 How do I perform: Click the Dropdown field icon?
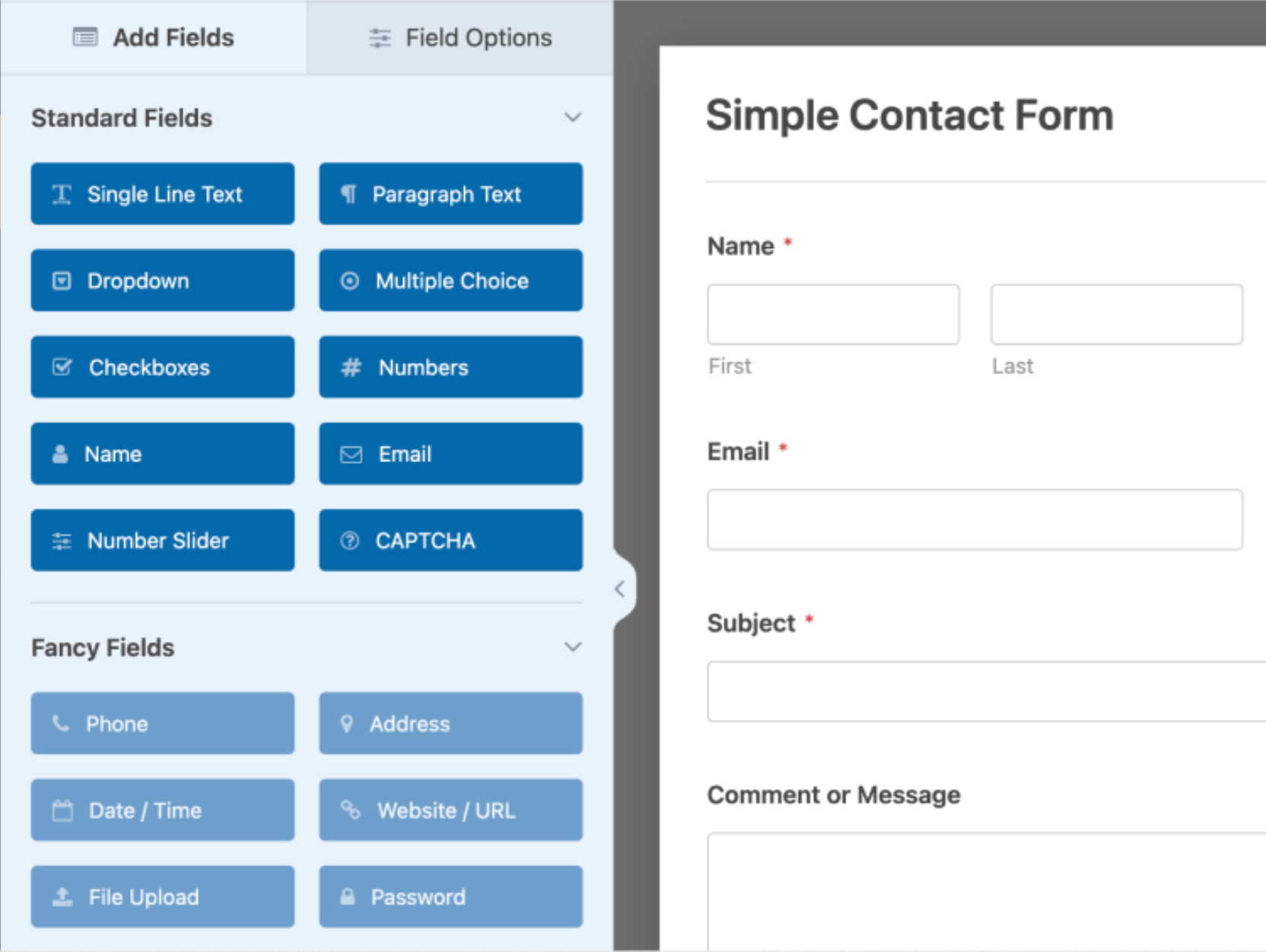62,282
